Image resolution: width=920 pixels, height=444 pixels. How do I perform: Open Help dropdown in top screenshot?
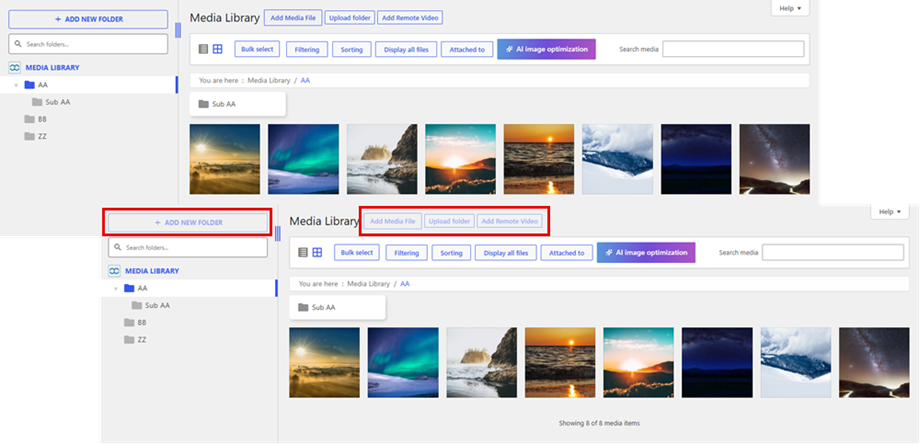790,8
